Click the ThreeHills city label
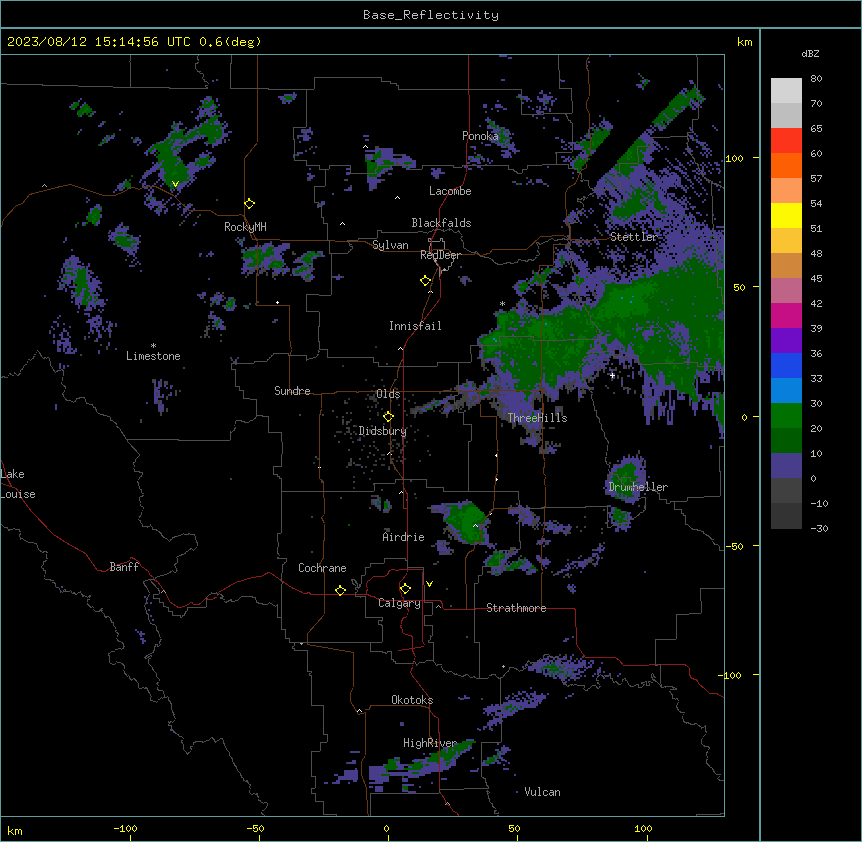The image size is (862, 842). tap(537, 418)
